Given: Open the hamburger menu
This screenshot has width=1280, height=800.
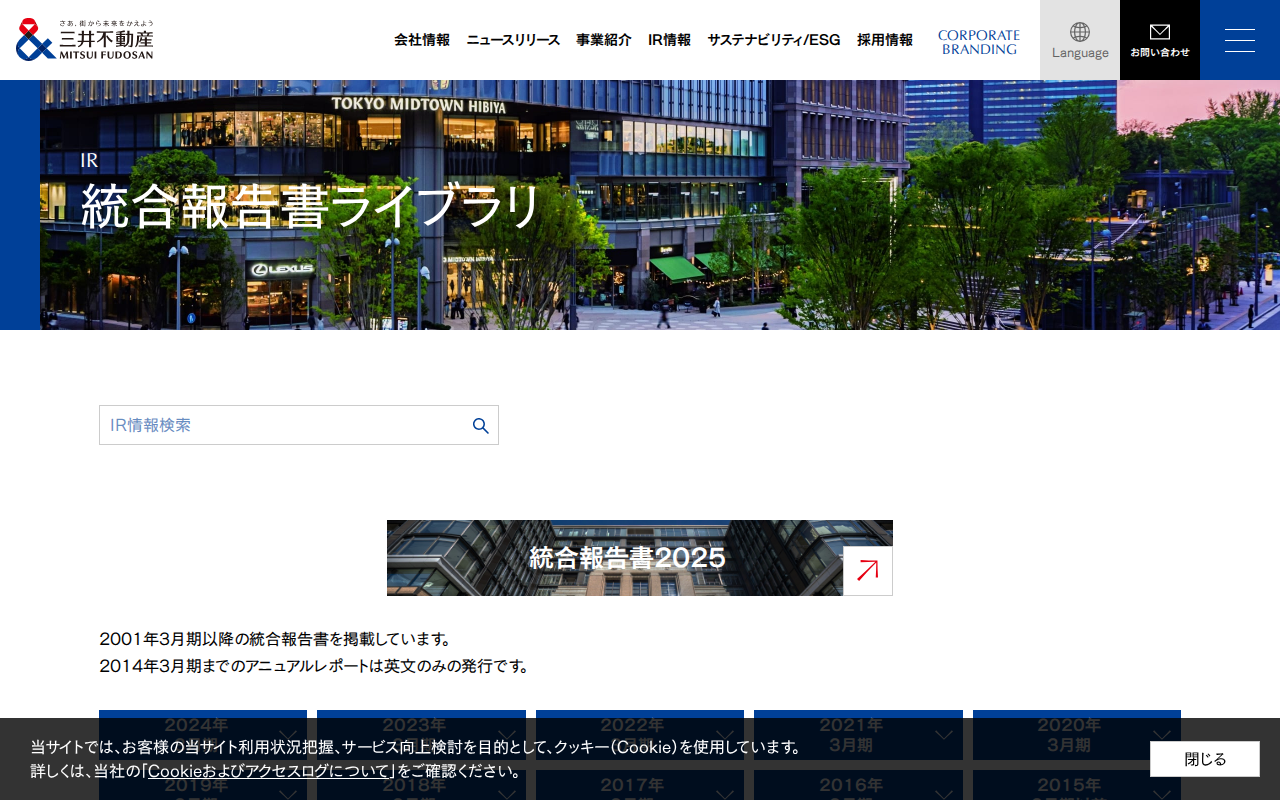Looking at the screenshot, I should click(x=1240, y=40).
